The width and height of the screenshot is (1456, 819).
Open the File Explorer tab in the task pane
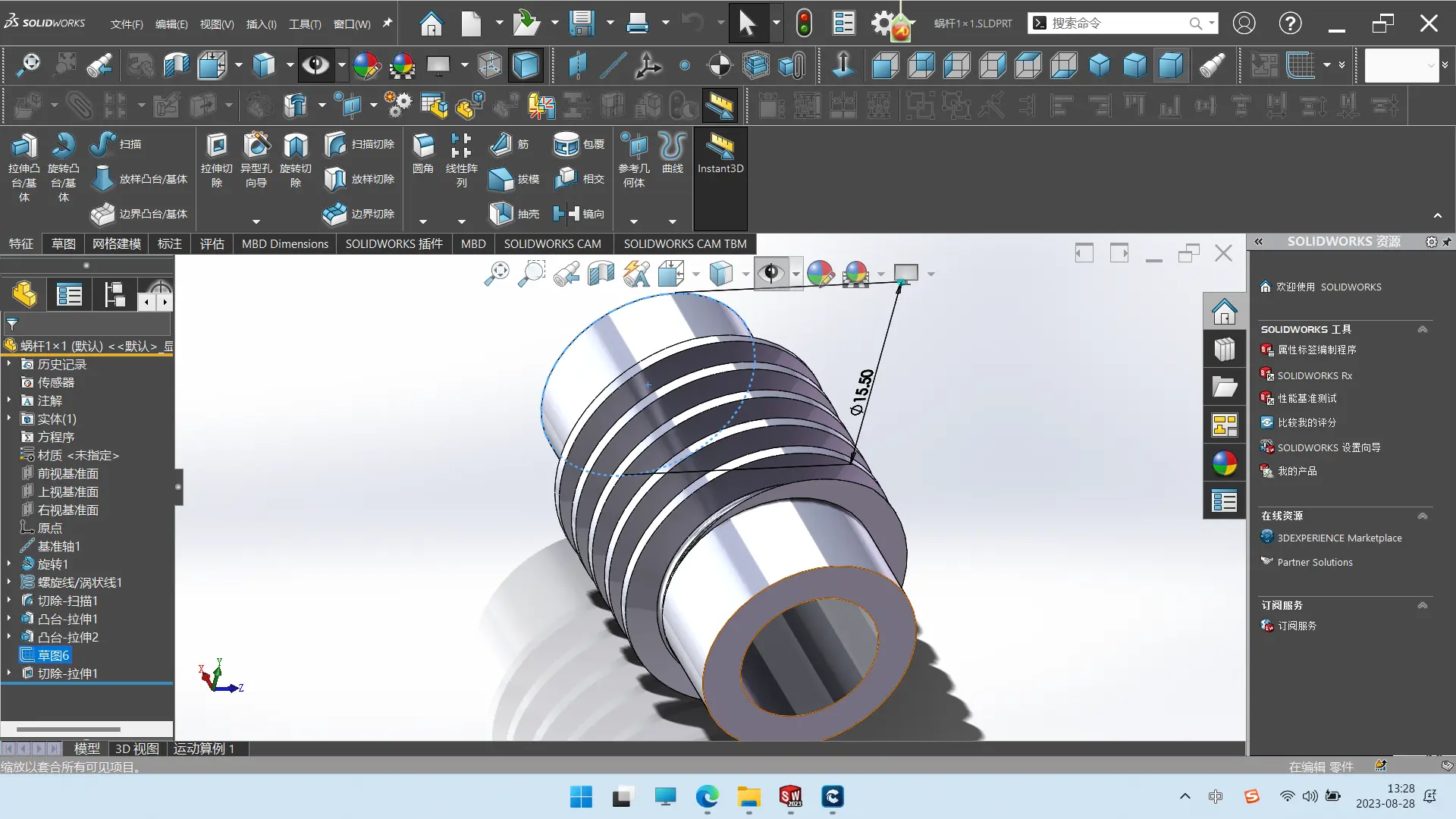(1225, 388)
